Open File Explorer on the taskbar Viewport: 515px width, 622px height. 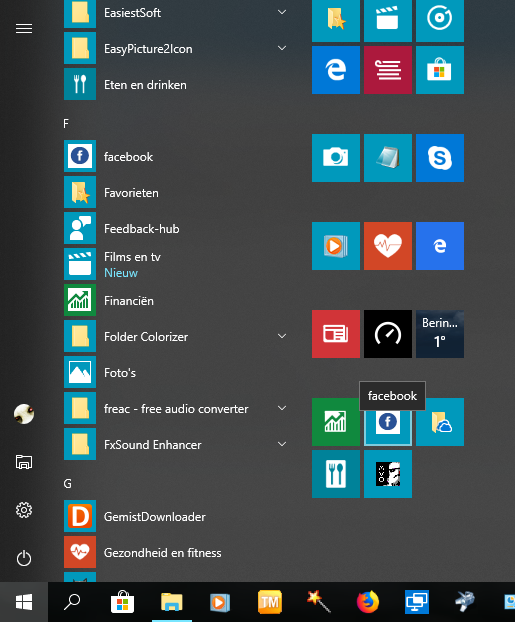(x=171, y=602)
